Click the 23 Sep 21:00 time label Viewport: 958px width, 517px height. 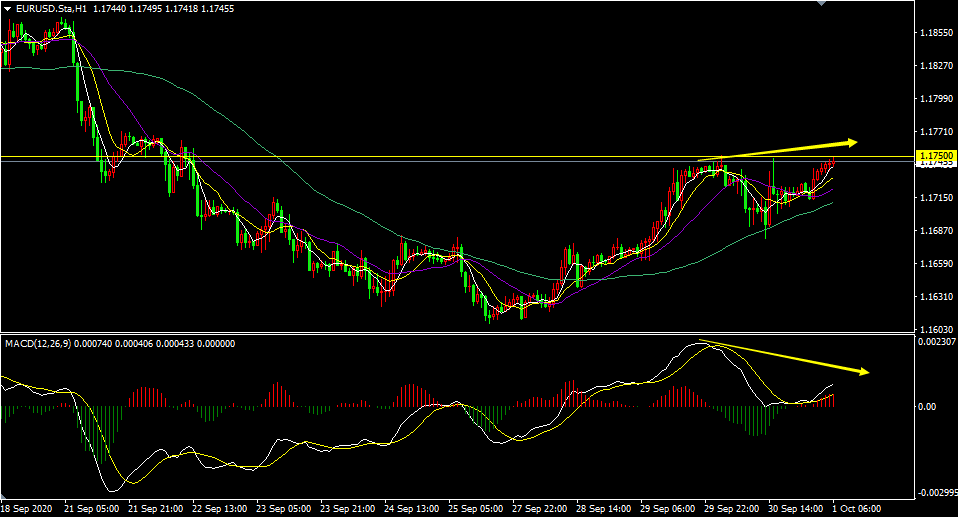tap(348, 508)
